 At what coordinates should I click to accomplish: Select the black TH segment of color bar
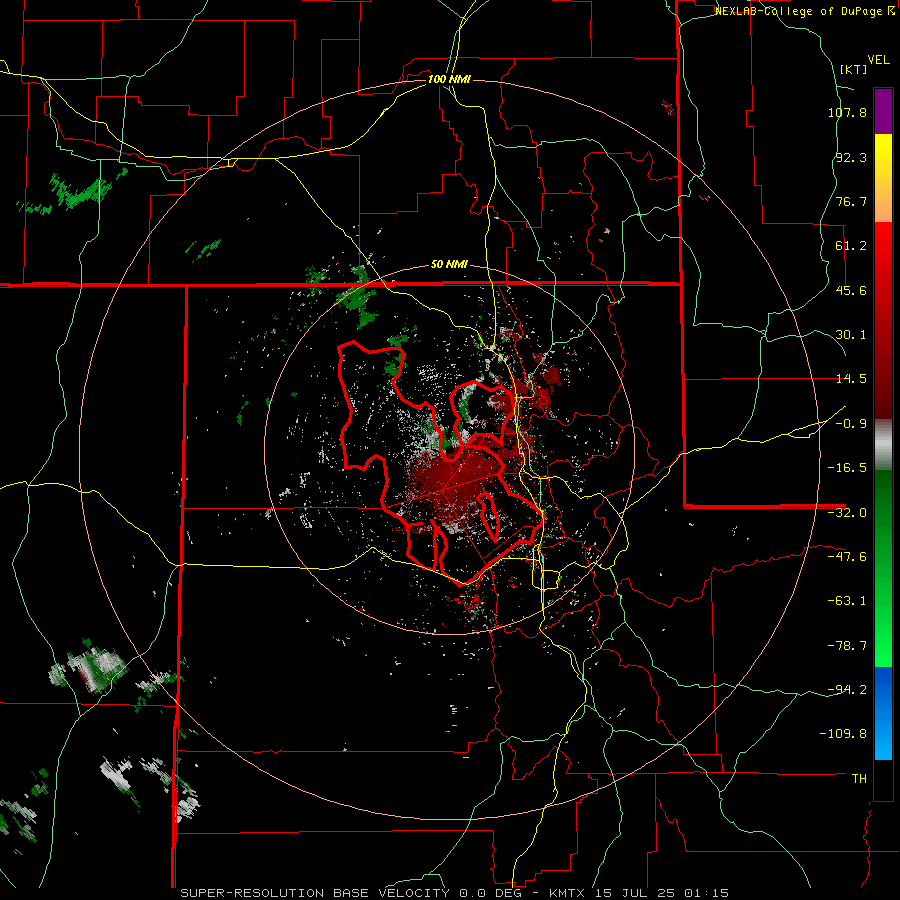click(883, 779)
